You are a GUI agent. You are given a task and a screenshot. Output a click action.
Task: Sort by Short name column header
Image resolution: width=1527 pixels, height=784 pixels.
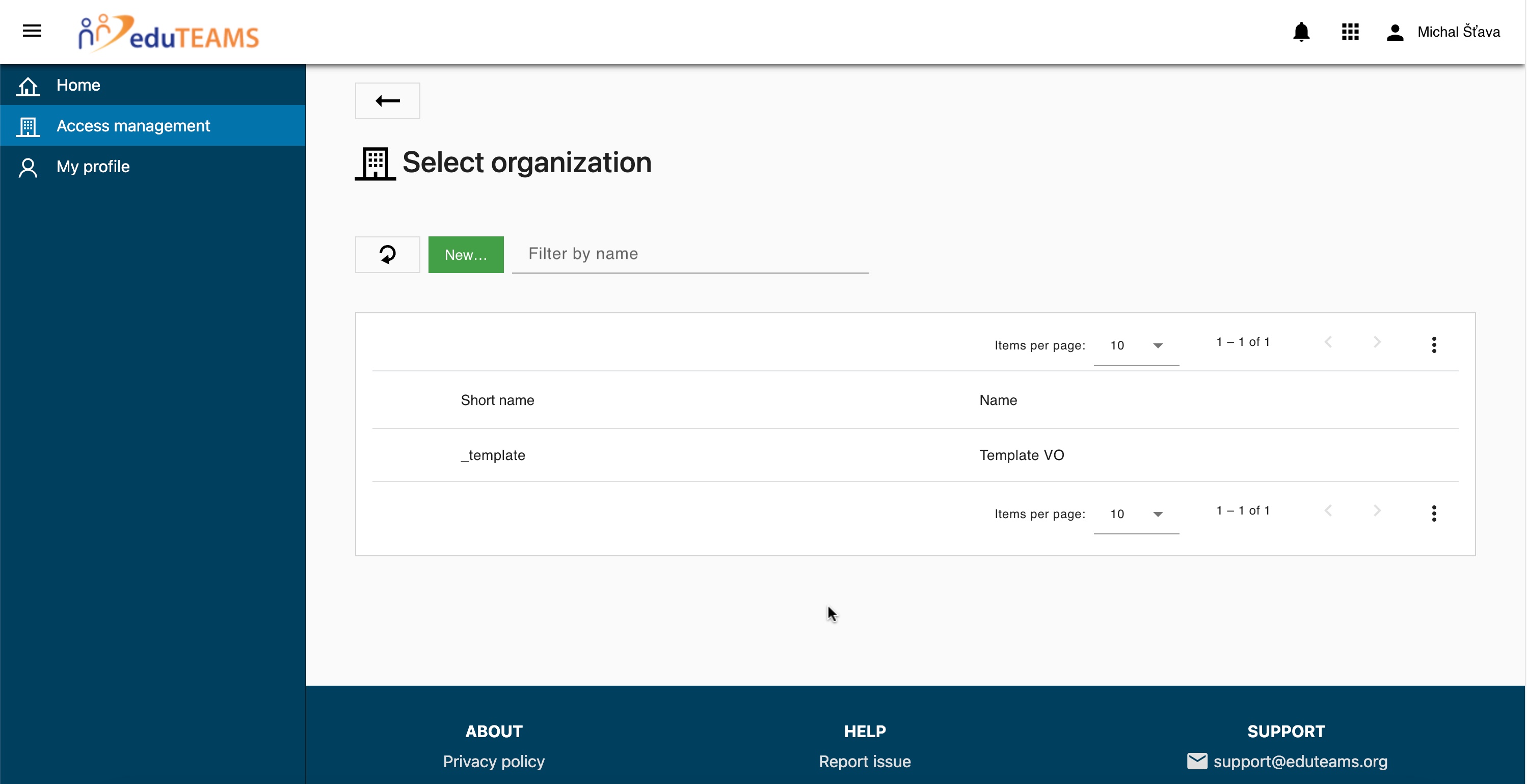coord(497,400)
